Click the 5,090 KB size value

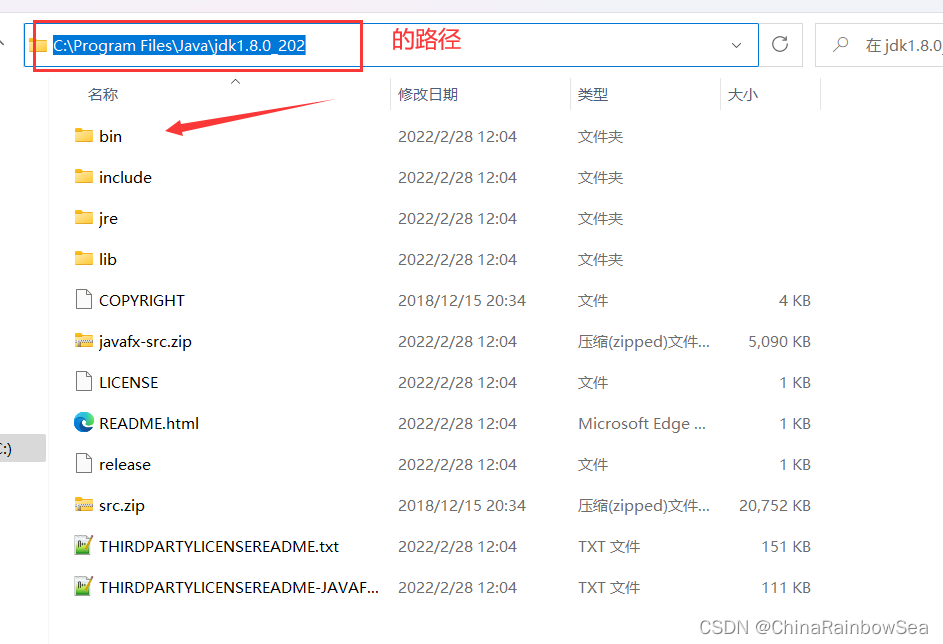tap(779, 342)
